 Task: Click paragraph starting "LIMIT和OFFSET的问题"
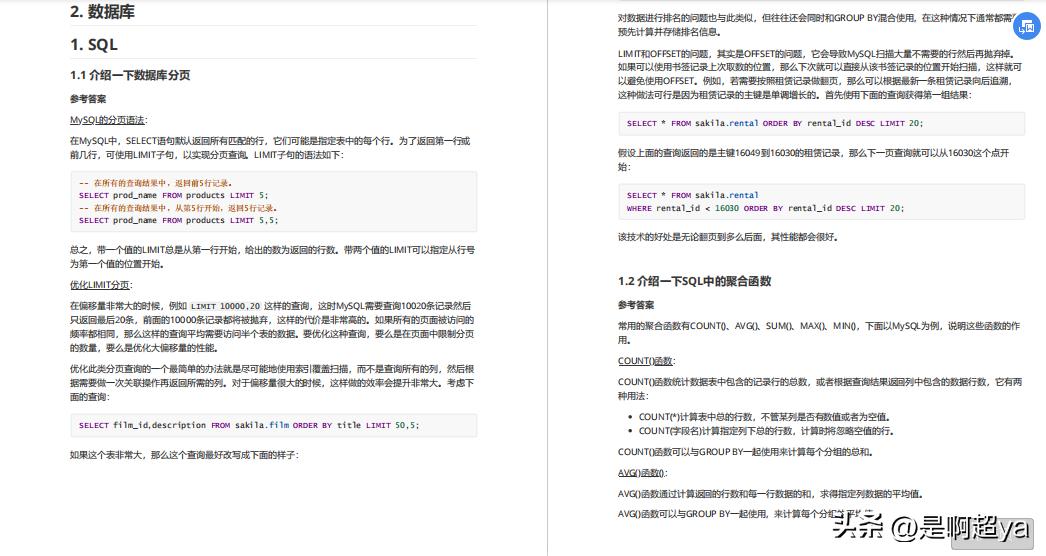820,74
